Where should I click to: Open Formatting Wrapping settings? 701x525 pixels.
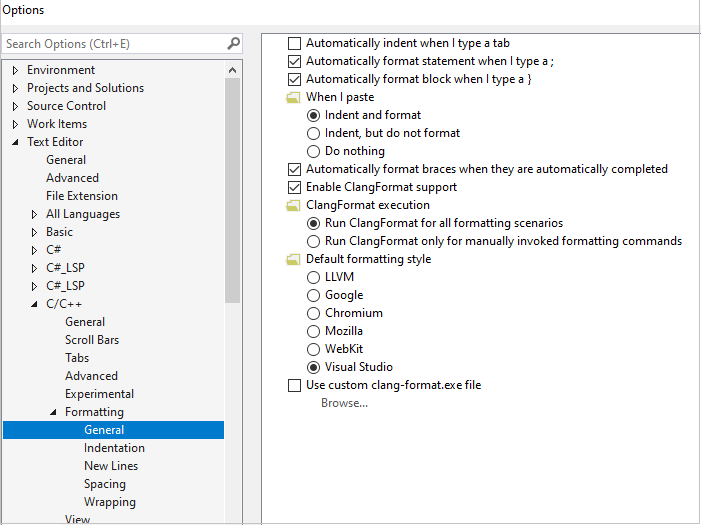click(110, 502)
